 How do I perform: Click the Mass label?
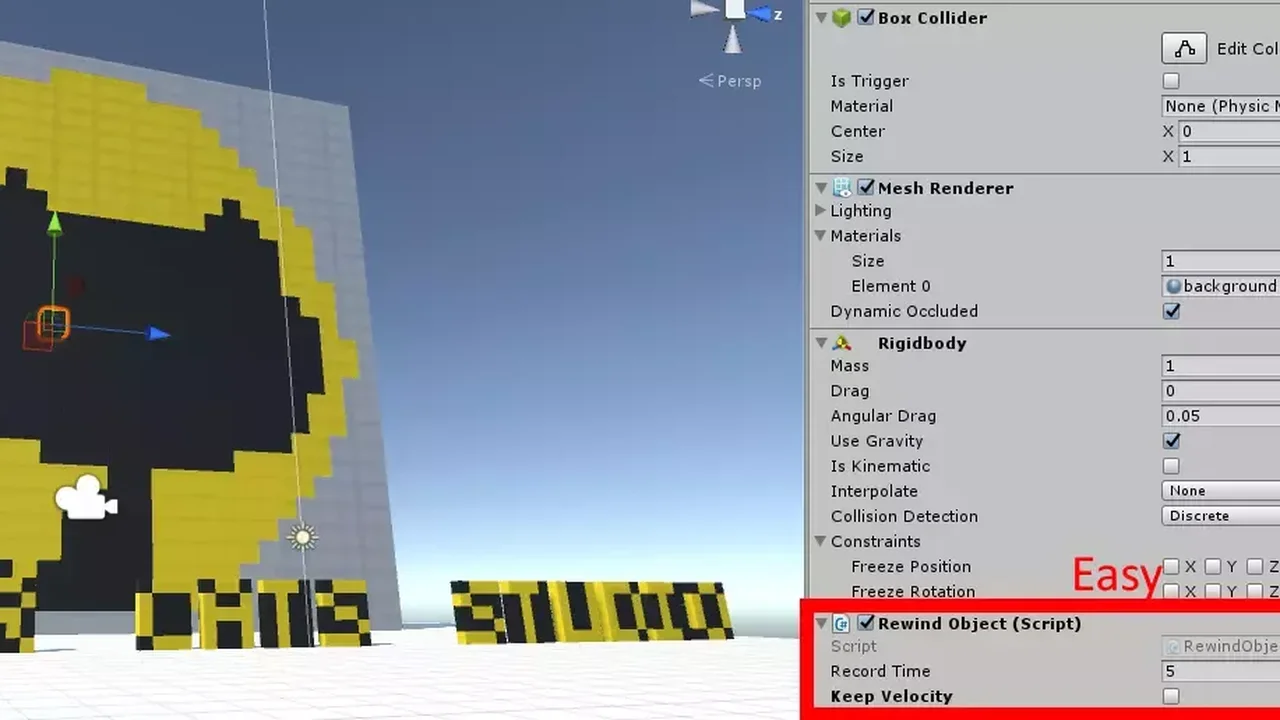tap(850, 366)
